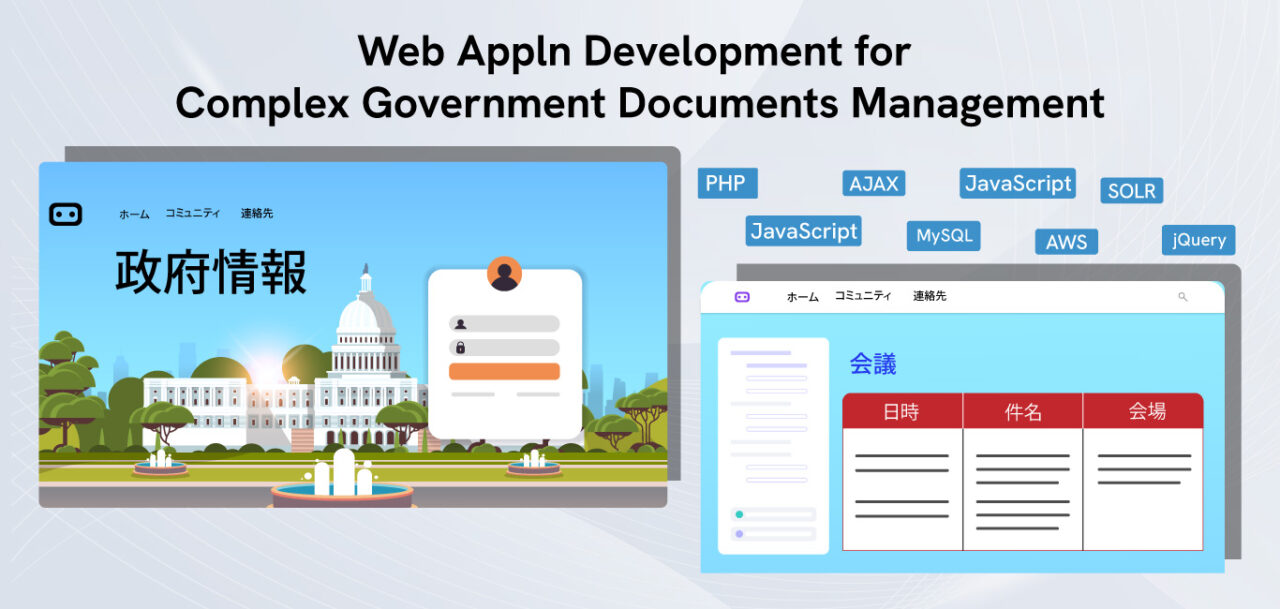1280x609 pixels.
Task: Click the 会議 heading
Action: (875, 364)
